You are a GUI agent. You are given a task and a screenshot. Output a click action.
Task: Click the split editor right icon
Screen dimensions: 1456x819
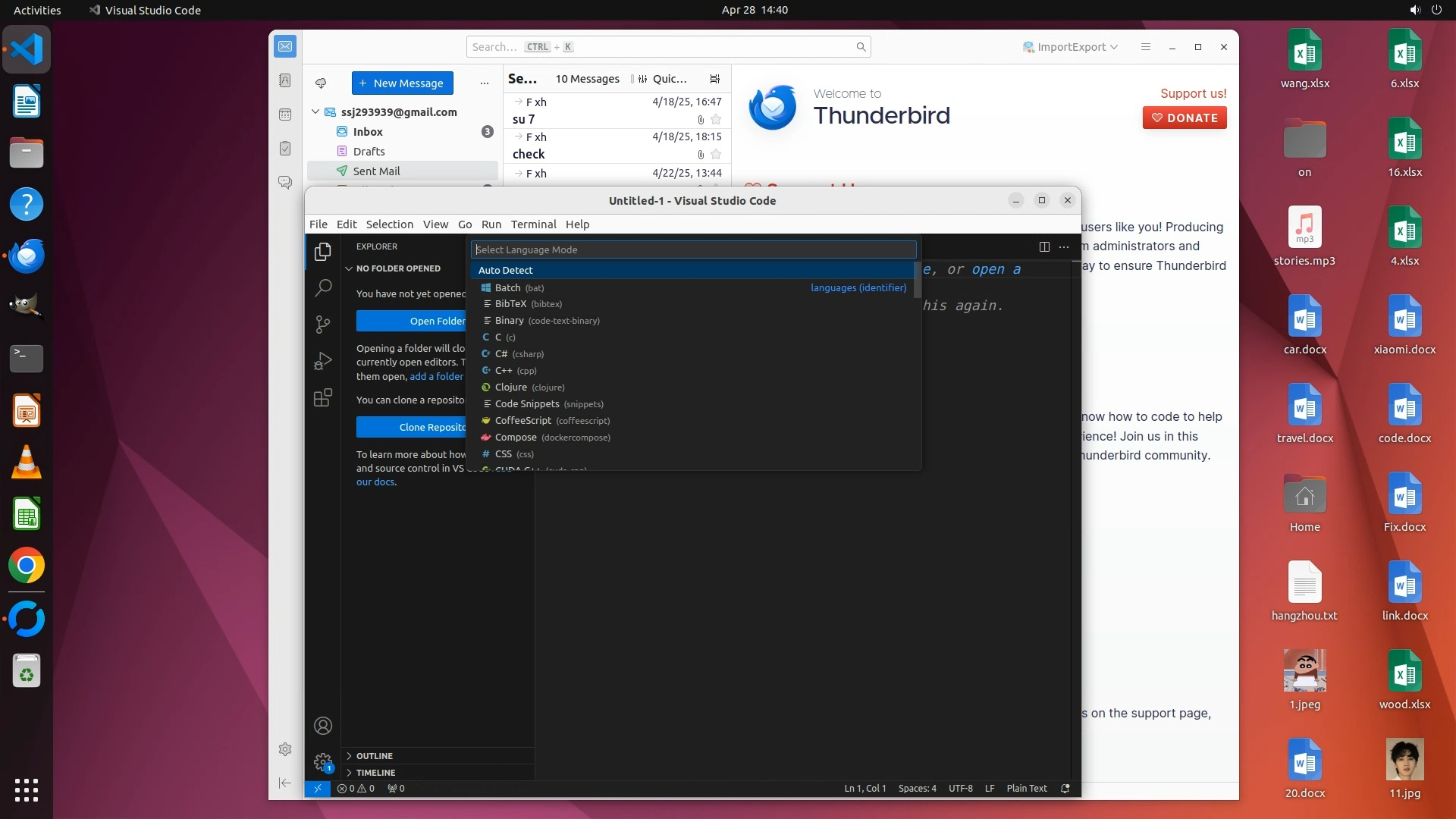pos(1044,246)
